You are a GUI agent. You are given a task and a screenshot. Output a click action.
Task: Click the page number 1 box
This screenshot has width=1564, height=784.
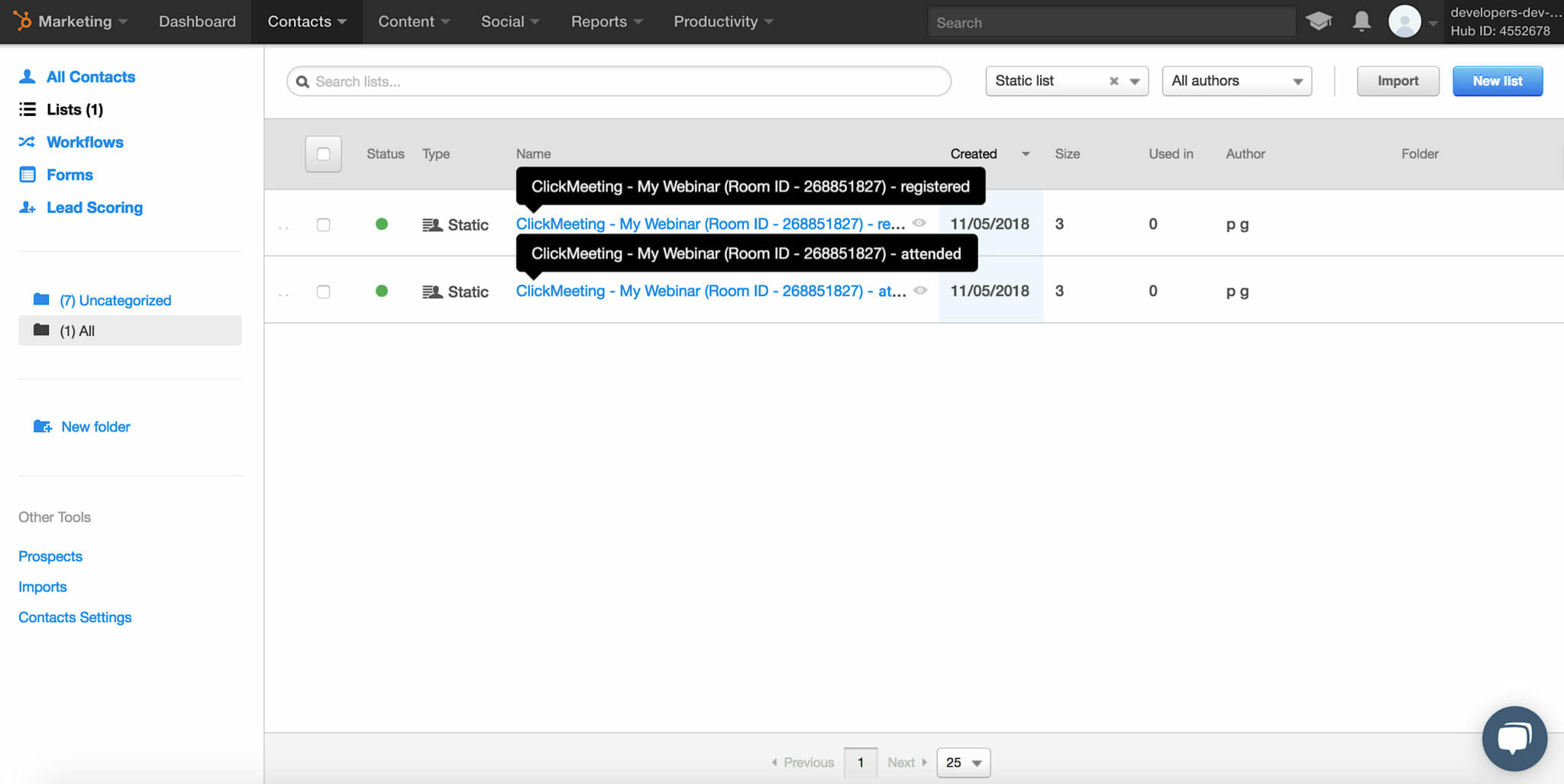[x=861, y=762]
